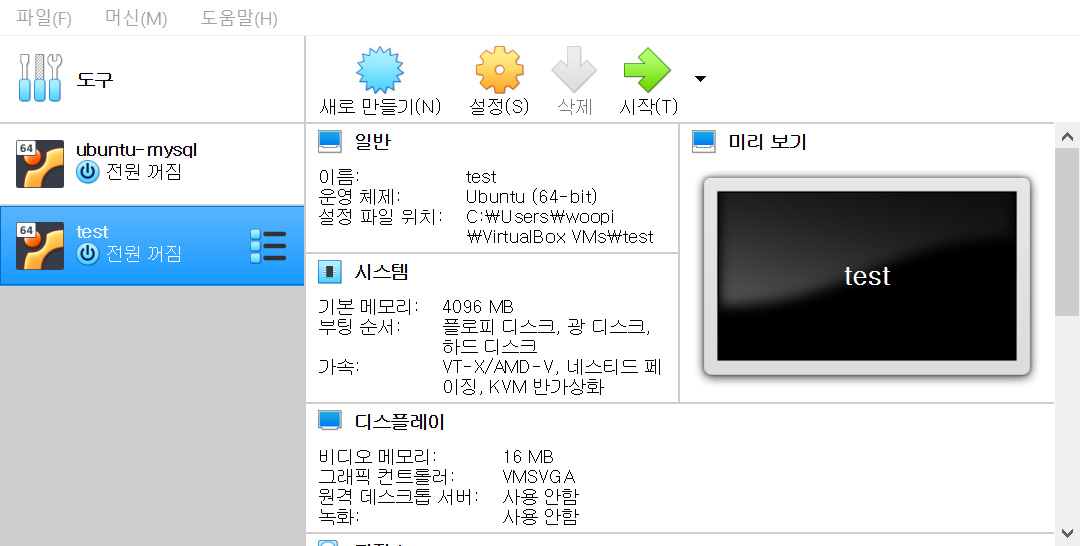Click the 미리 보기 monitor icon
The image size is (1080, 546).
pyautogui.click(x=704, y=141)
